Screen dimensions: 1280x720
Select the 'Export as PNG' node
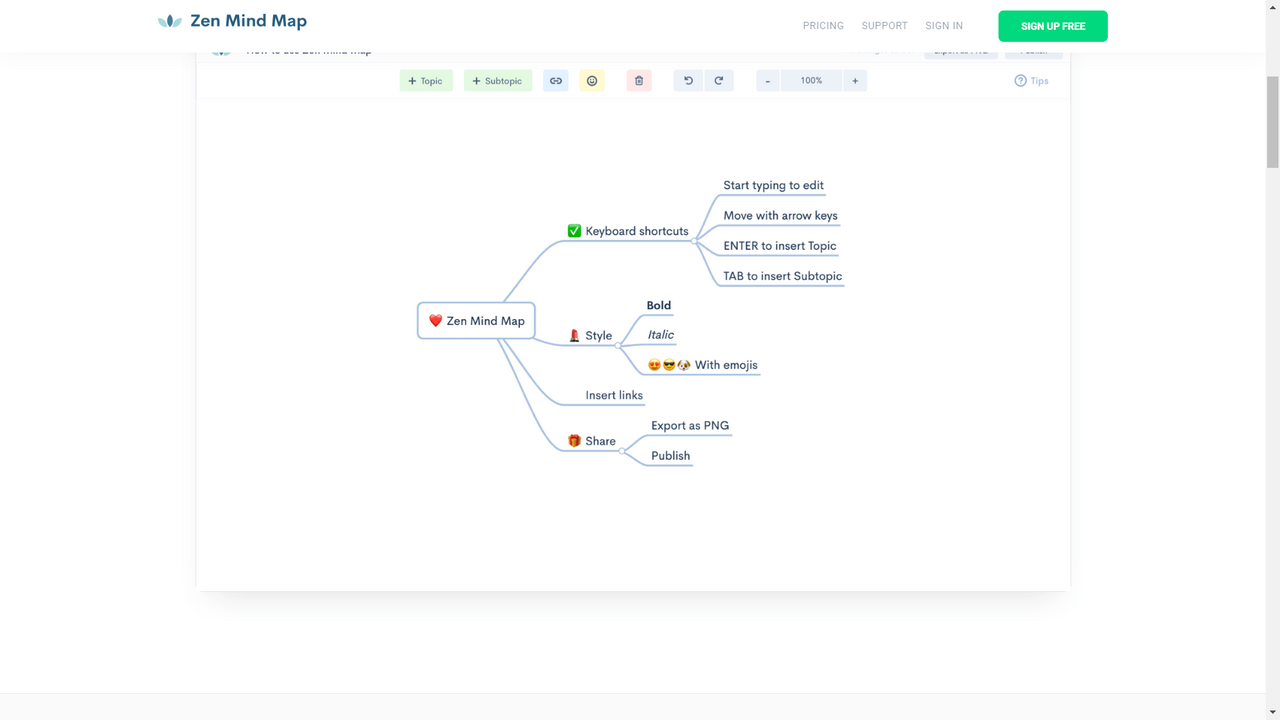pos(690,426)
